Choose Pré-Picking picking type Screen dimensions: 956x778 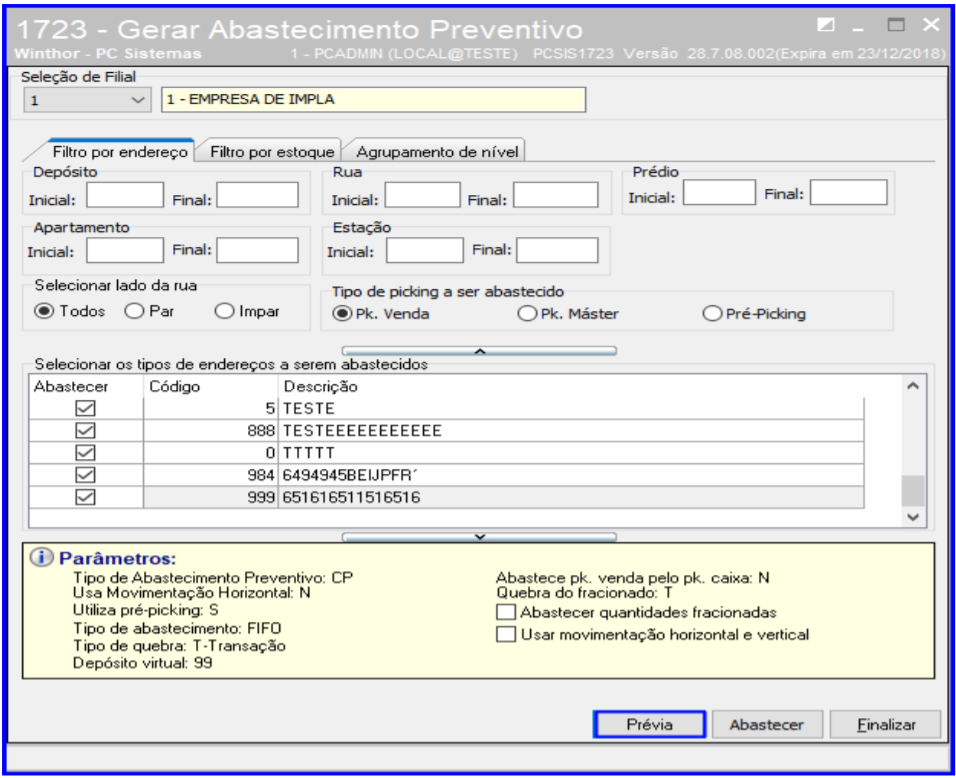[754, 313]
